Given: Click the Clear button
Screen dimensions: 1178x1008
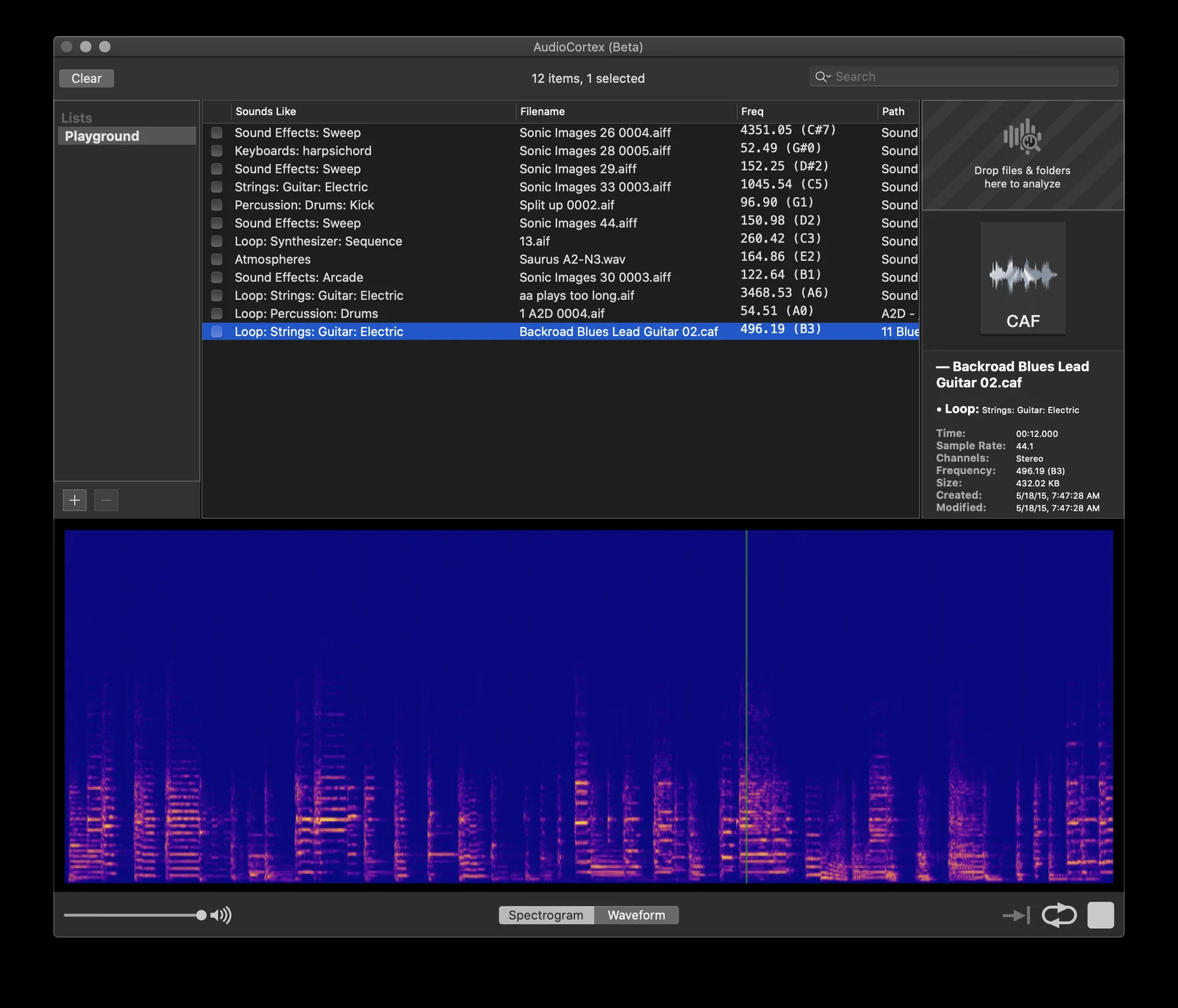Looking at the screenshot, I should tap(86, 78).
